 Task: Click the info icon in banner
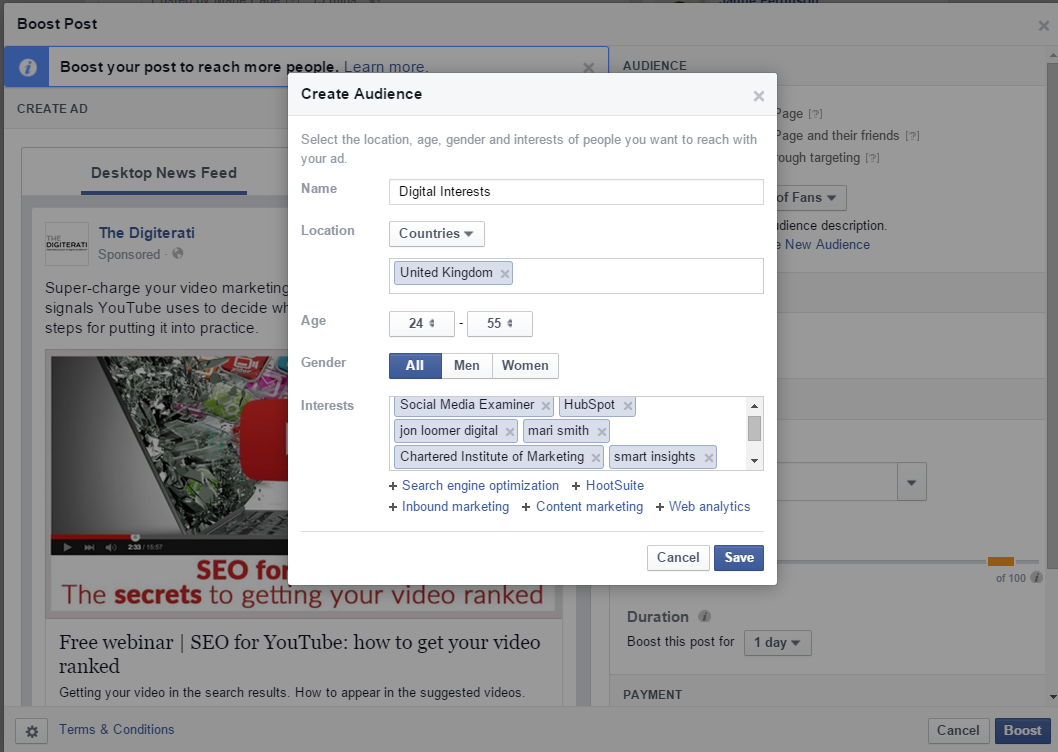pyautogui.click(x=27, y=67)
